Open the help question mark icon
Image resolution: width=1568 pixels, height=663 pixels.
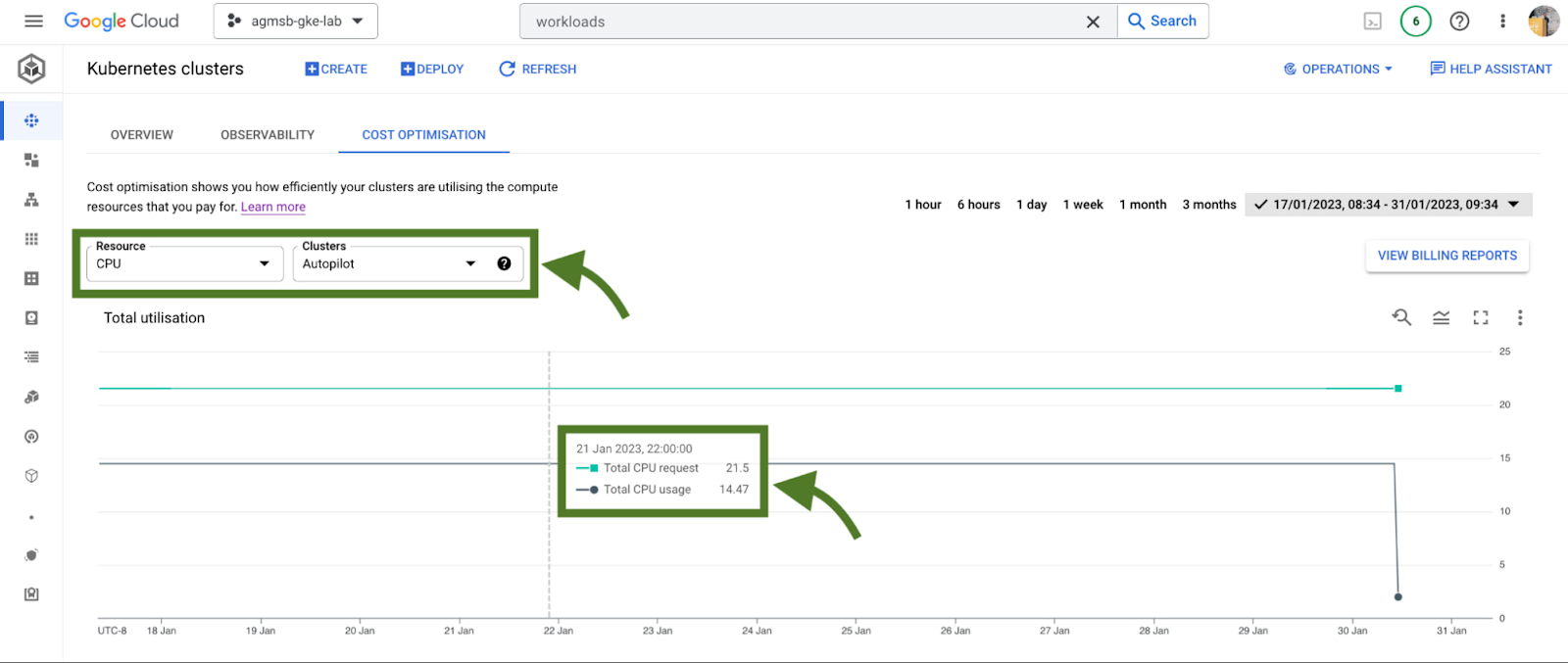click(x=1459, y=22)
